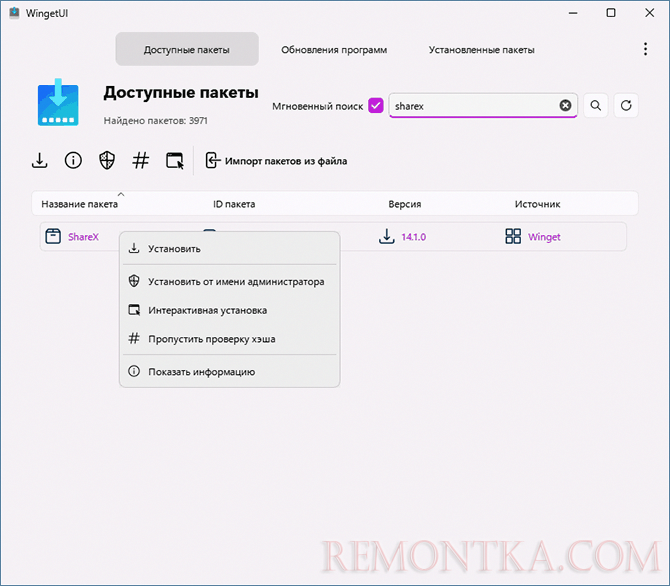Viewport: 670px width, 586px height.
Task: Sort by Название пакета column header
Action: [x=79, y=204]
